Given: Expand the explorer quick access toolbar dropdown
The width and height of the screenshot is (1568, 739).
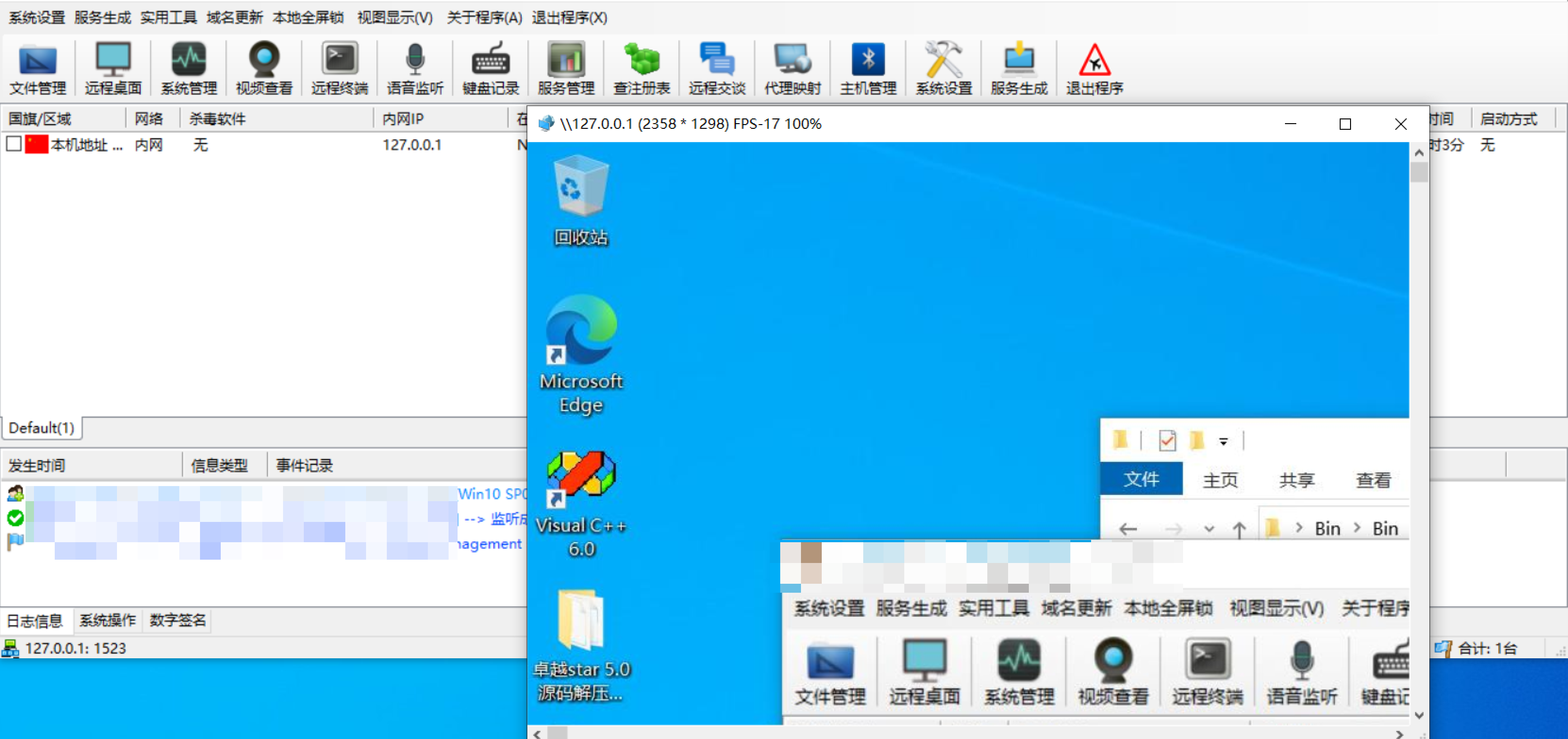Looking at the screenshot, I should coord(1223,441).
